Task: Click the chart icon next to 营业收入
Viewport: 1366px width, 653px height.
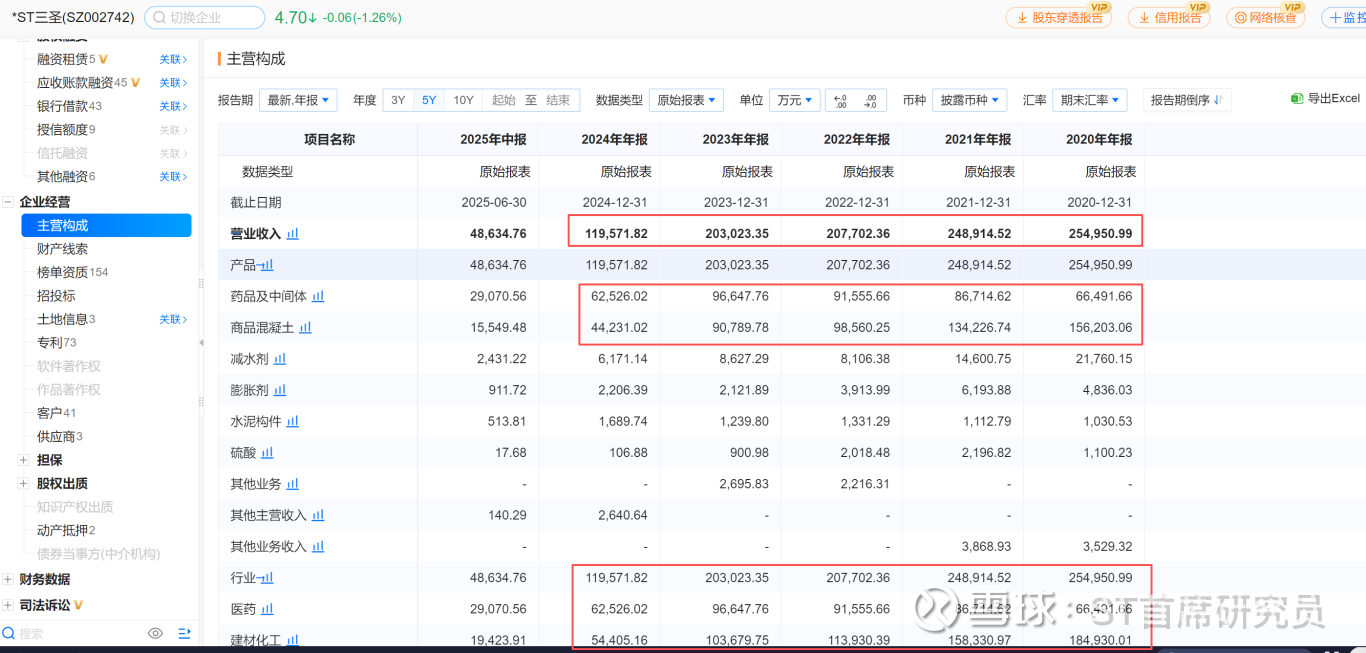Action: pyautogui.click(x=293, y=234)
